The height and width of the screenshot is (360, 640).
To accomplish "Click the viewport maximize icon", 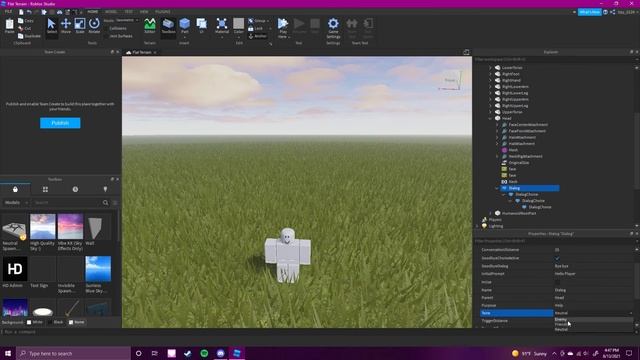I will (466, 52).
